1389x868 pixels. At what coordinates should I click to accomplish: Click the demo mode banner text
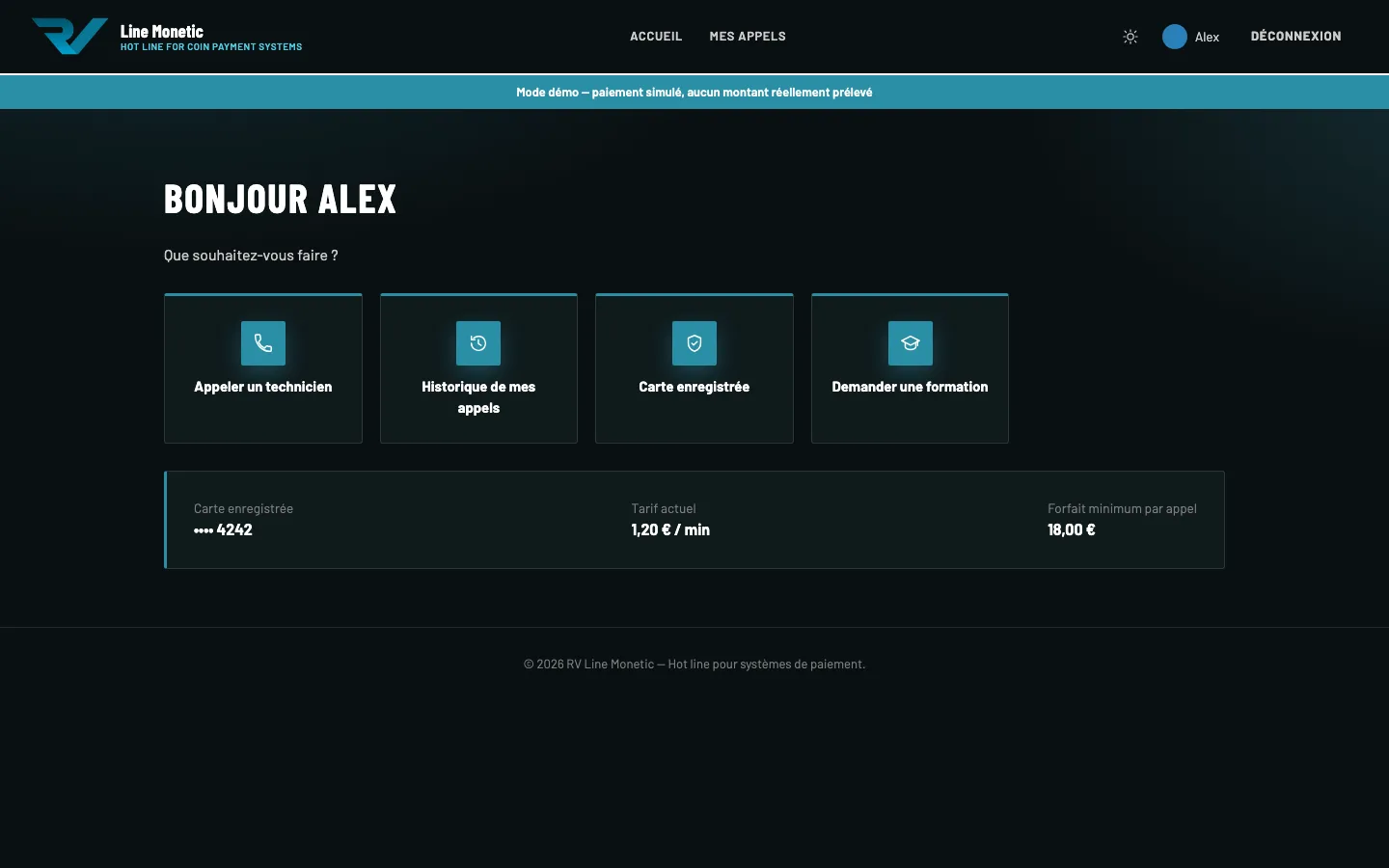click(694, 93)
